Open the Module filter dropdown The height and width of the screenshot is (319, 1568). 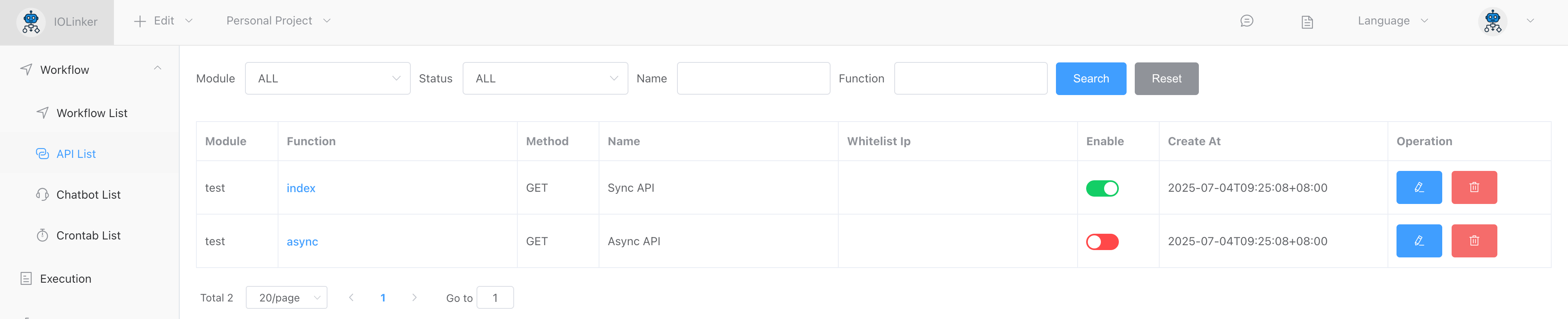pos(327,78)
